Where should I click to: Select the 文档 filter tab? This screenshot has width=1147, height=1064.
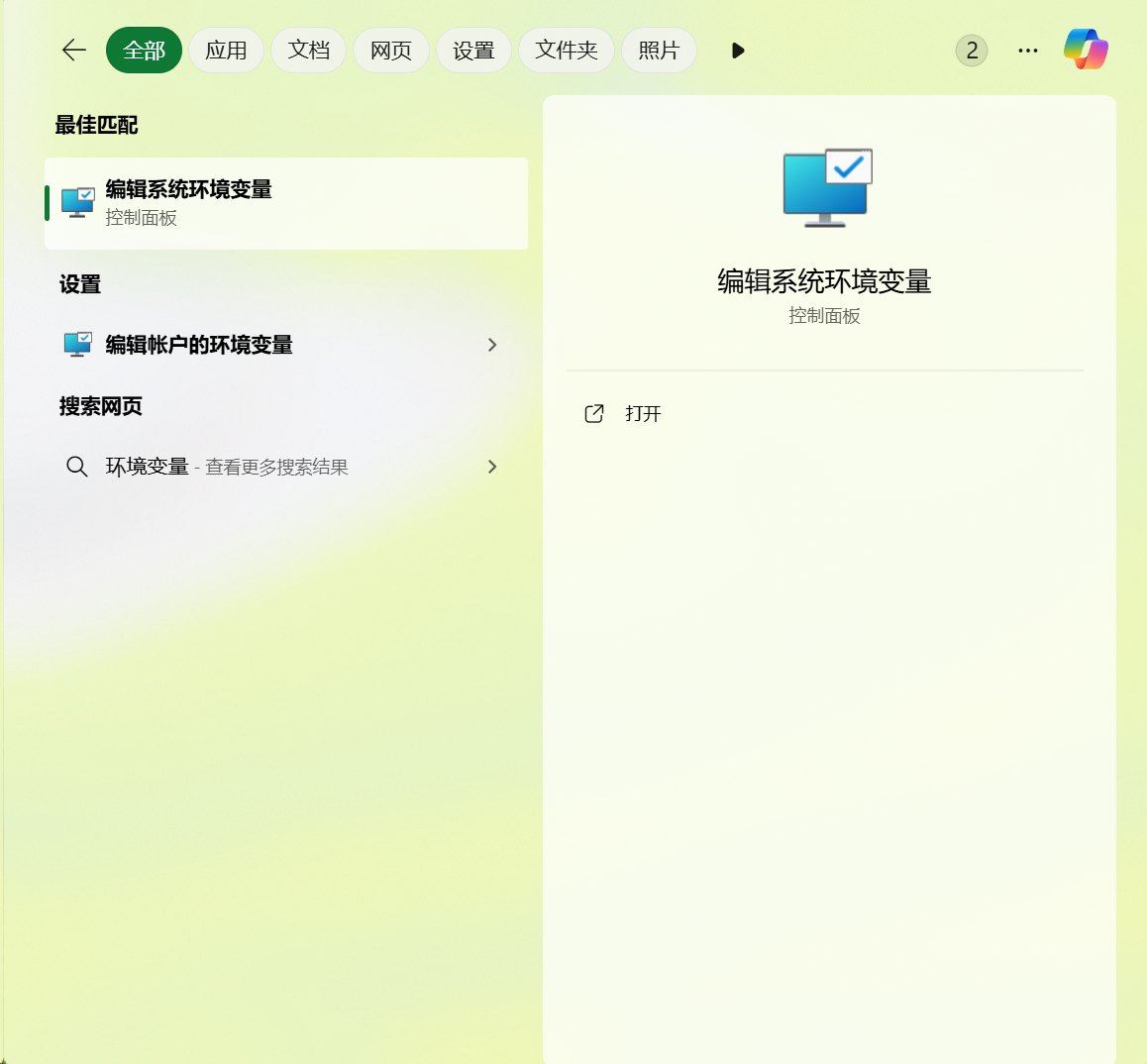(x=308, y=51)
